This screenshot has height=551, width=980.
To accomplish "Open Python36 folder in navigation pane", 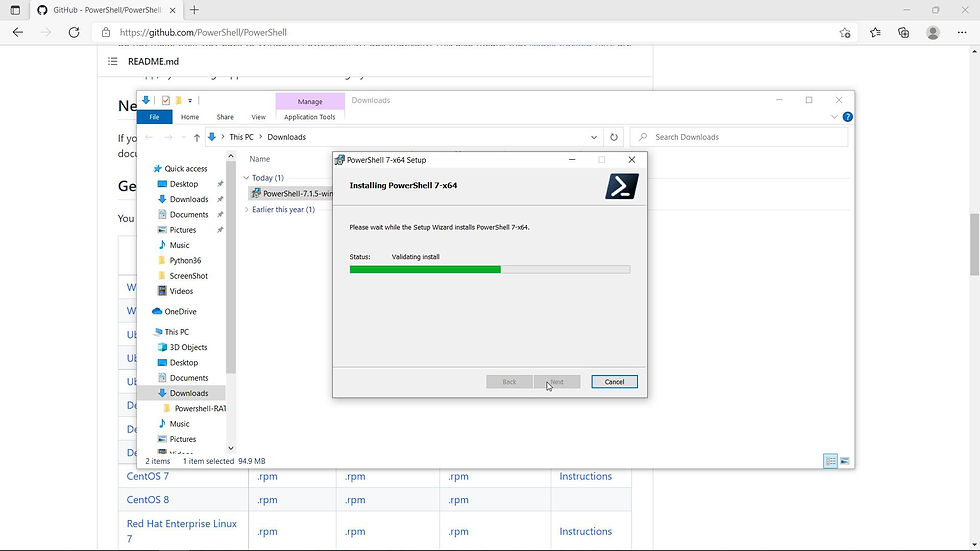I will 185,261.
